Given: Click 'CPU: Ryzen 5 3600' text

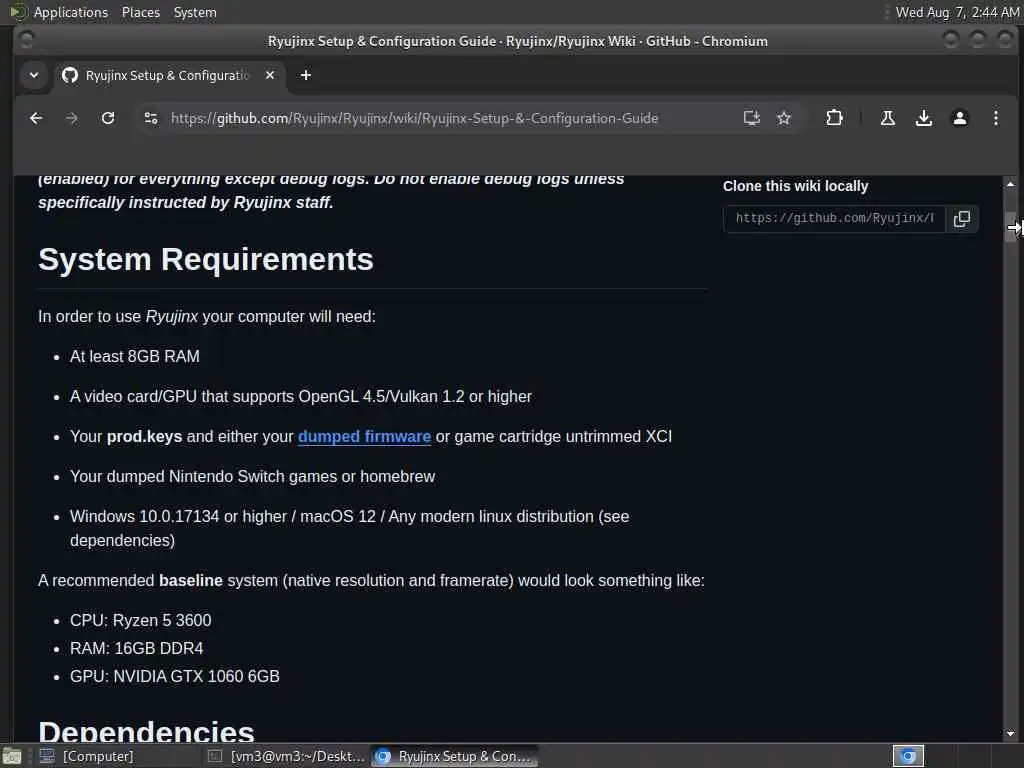Looking at the screenshot, I should (140, 620).
